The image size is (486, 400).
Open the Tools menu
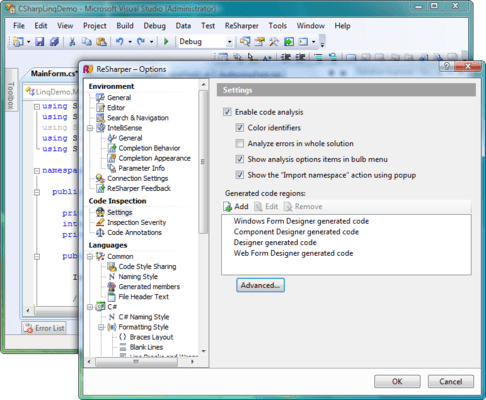(x=277, y=26)
